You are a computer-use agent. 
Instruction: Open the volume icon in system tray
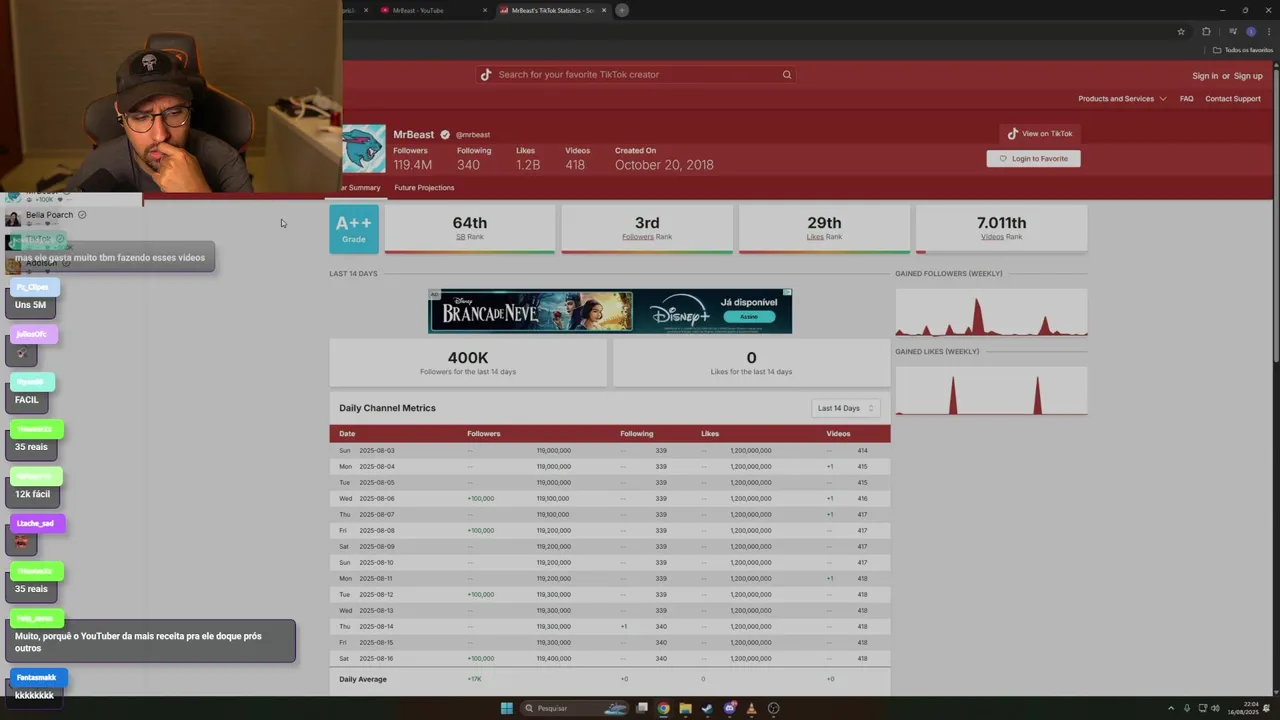point(1216,708)
